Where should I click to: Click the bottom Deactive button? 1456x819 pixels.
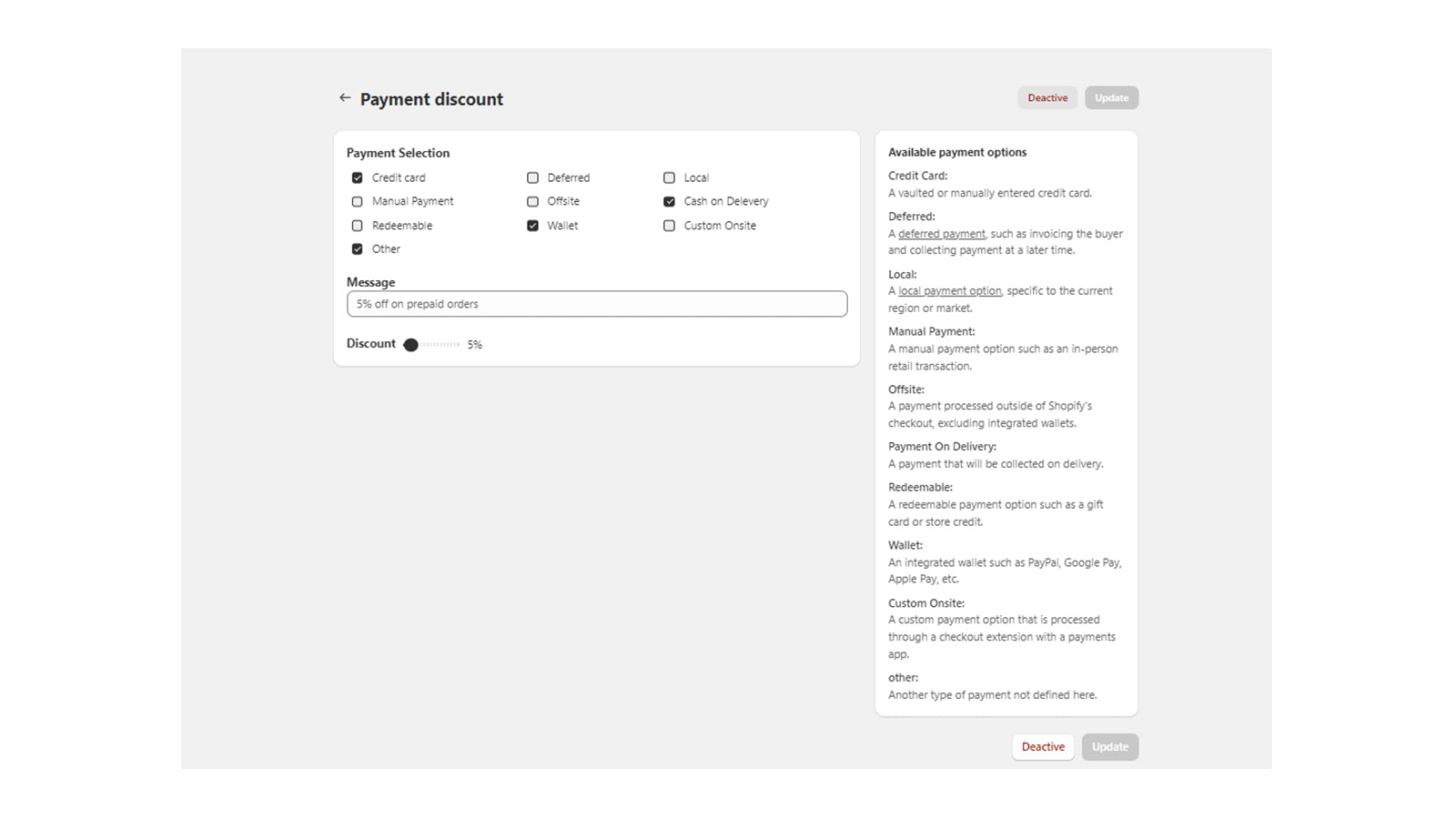pyautogui.click(x=1043, y=747)
